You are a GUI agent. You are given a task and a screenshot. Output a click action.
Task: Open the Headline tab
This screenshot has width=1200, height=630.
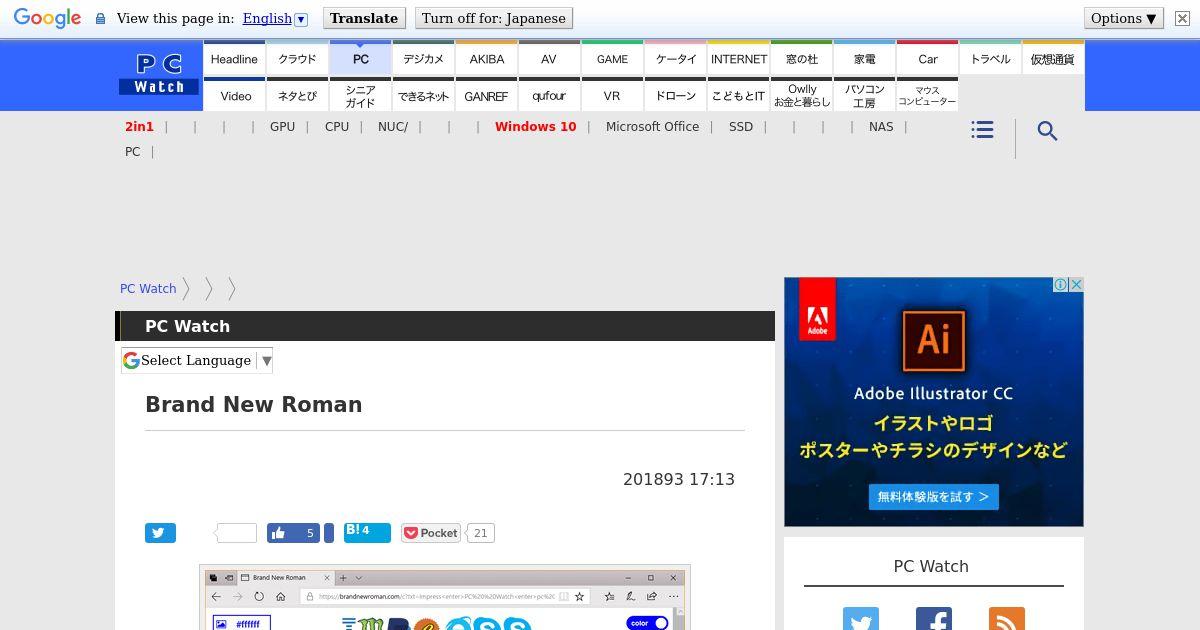click(x=234, y=59)
